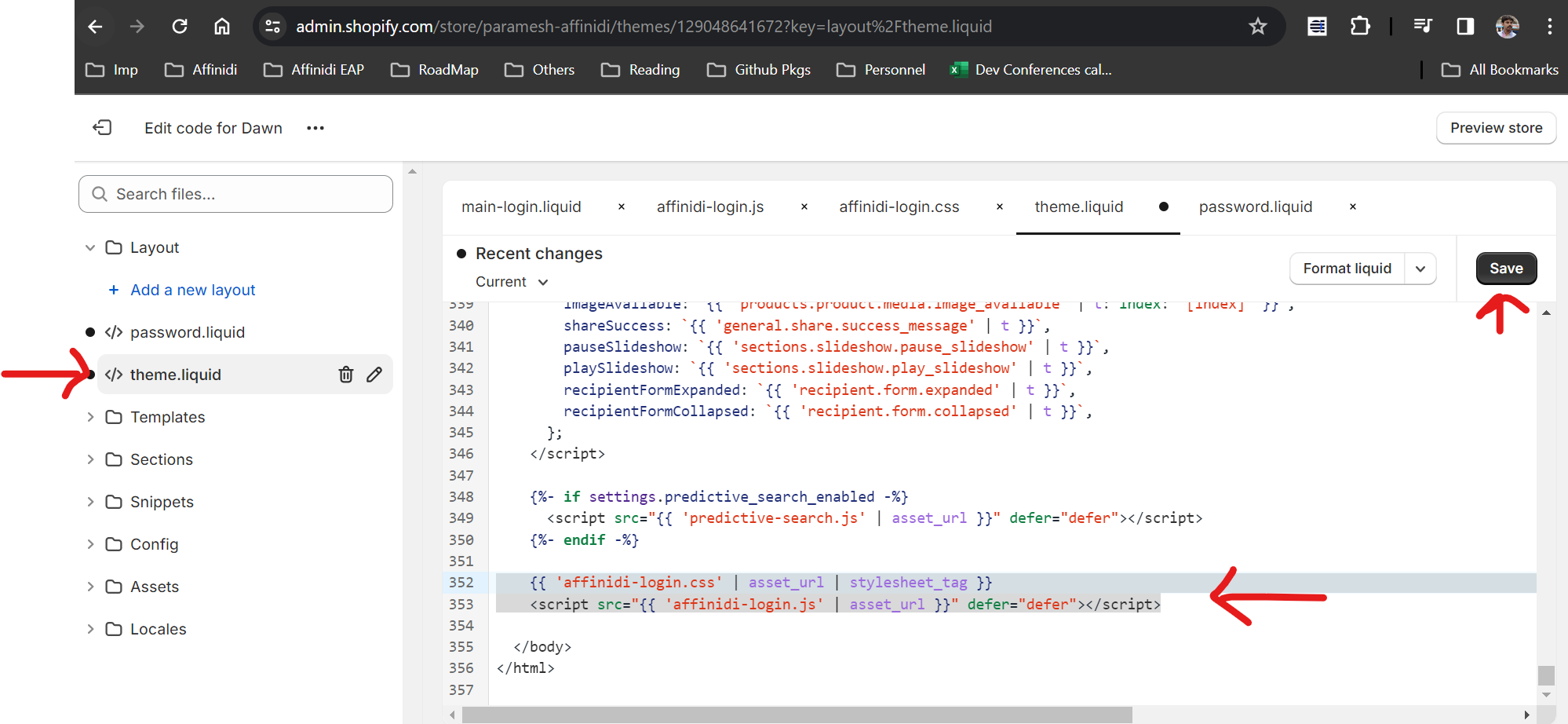Screen dimensions: 1568x724
Task: Click the browser forward arrow
Action: click(137, 27)
